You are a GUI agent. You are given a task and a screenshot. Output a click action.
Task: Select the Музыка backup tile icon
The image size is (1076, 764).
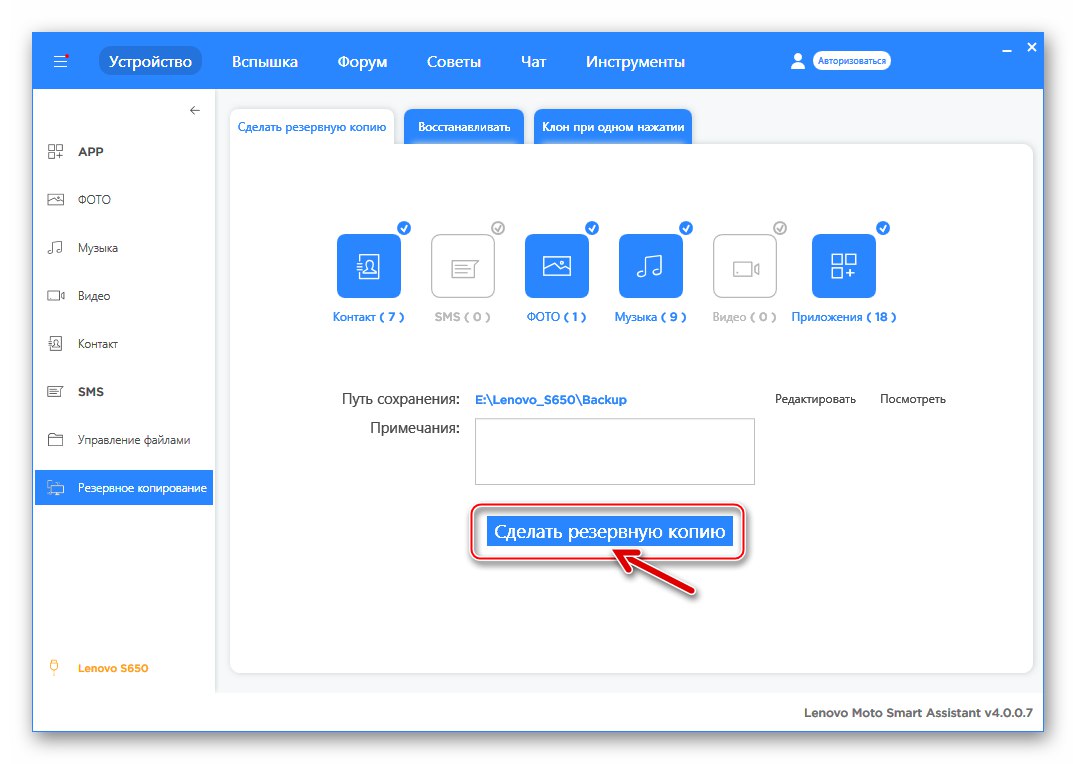point(651,266)
